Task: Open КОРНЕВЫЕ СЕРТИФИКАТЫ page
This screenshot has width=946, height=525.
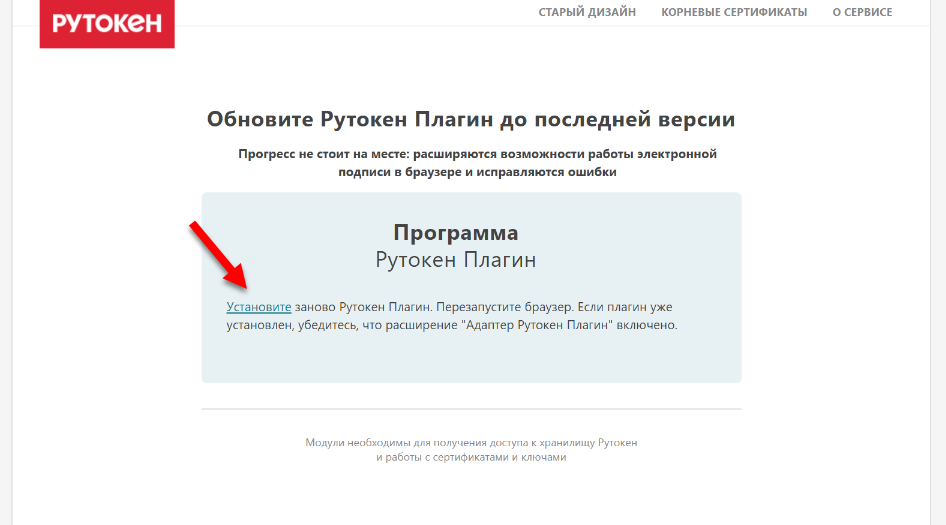Action: (x=734, y=12)
